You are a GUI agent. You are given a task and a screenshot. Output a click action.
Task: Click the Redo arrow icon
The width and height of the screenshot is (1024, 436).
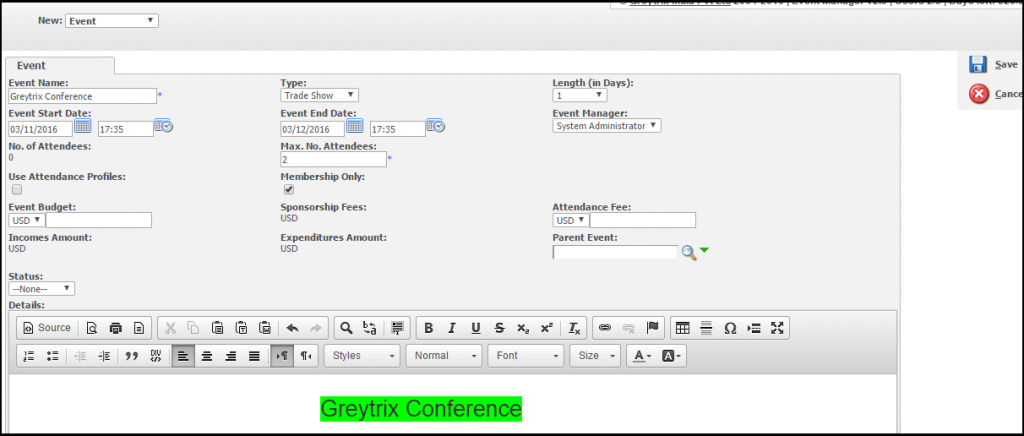pyautogui.click(x=315, y=328)
